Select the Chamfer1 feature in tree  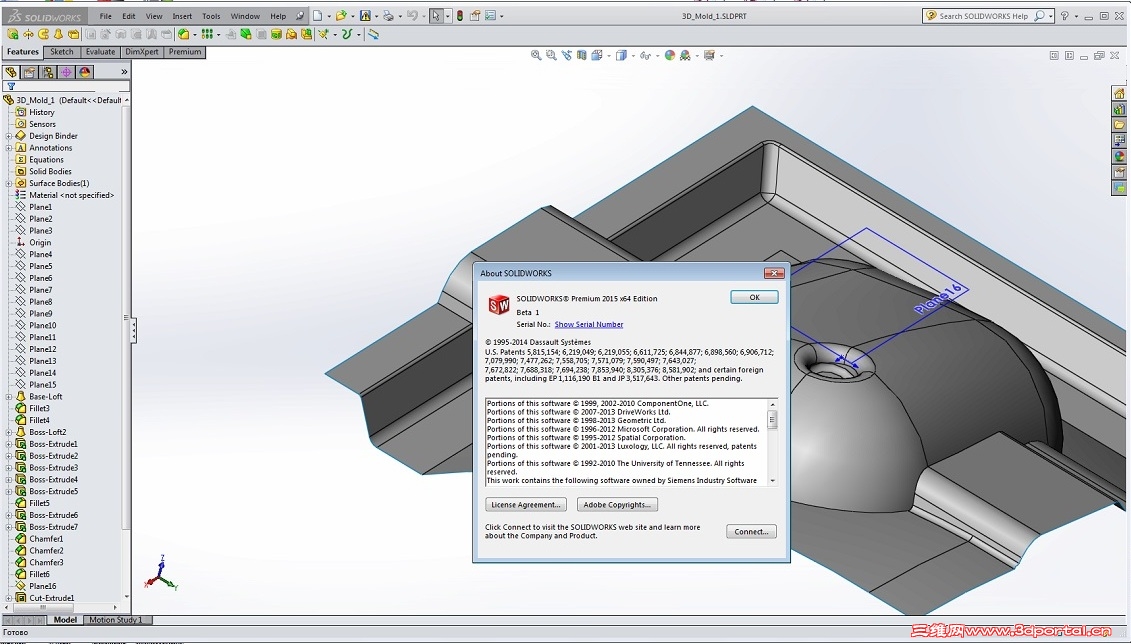click(x=46, y=539)
